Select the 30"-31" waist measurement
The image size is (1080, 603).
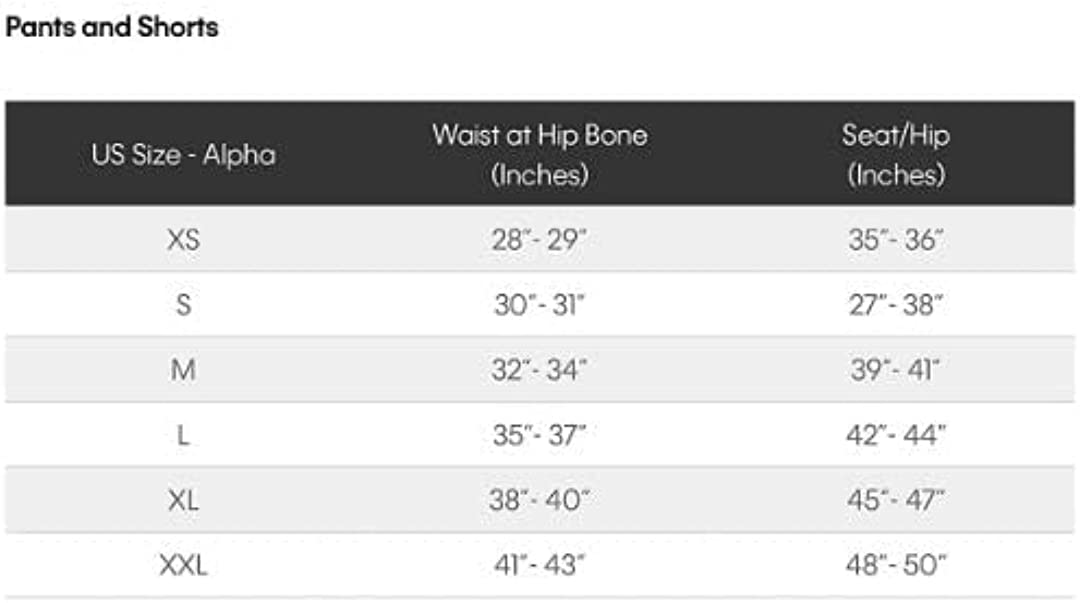[540, 305]
